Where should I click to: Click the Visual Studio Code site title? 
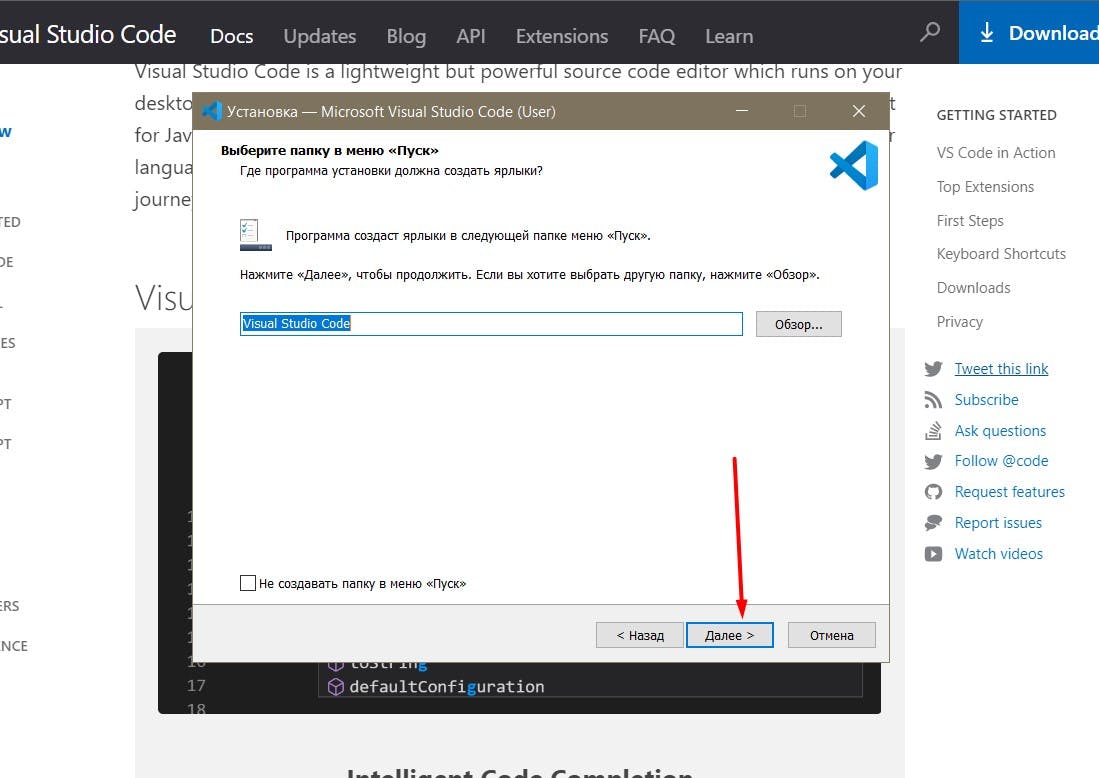tap(88, 34)
